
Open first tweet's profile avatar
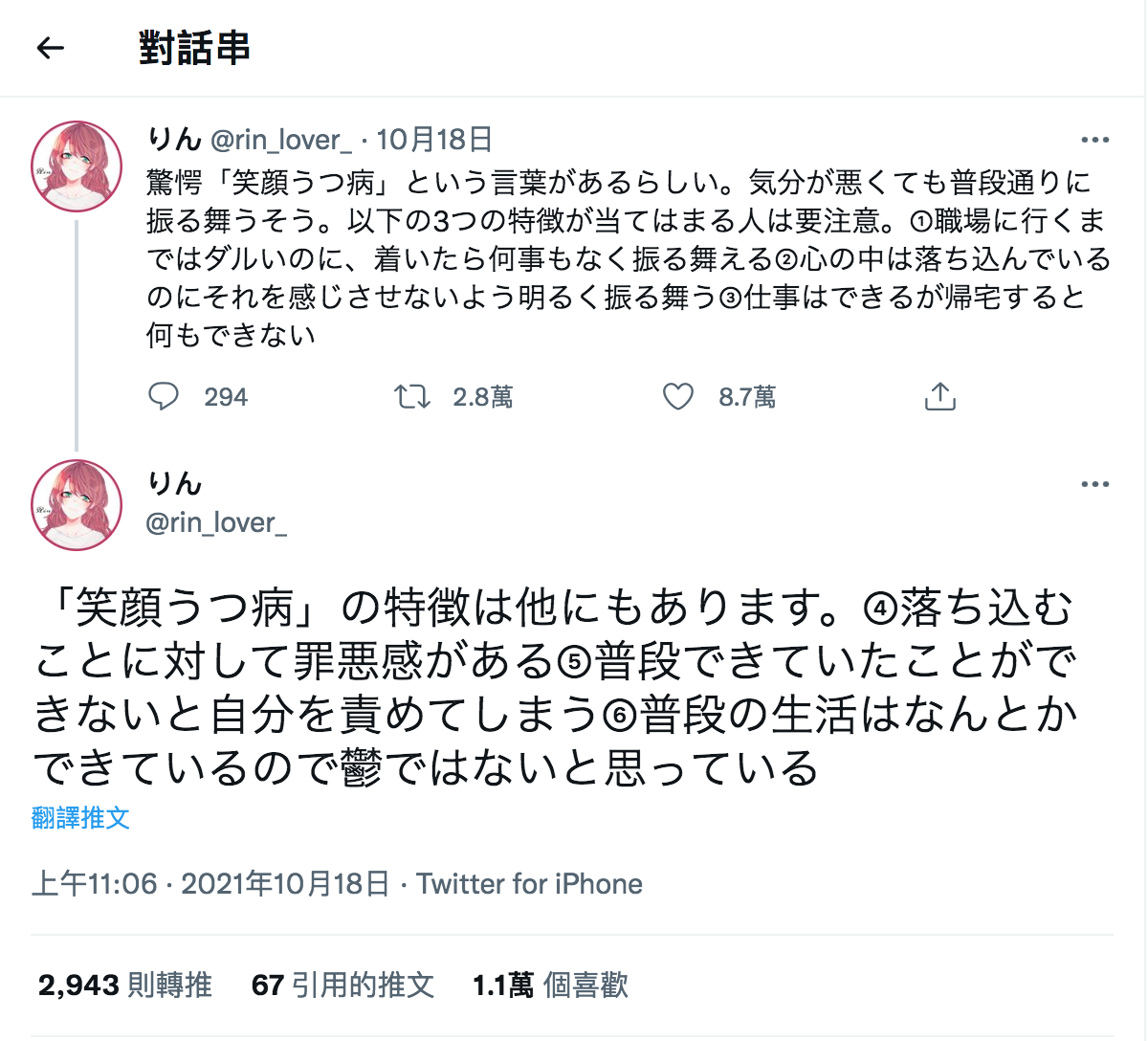pos(77,166)
